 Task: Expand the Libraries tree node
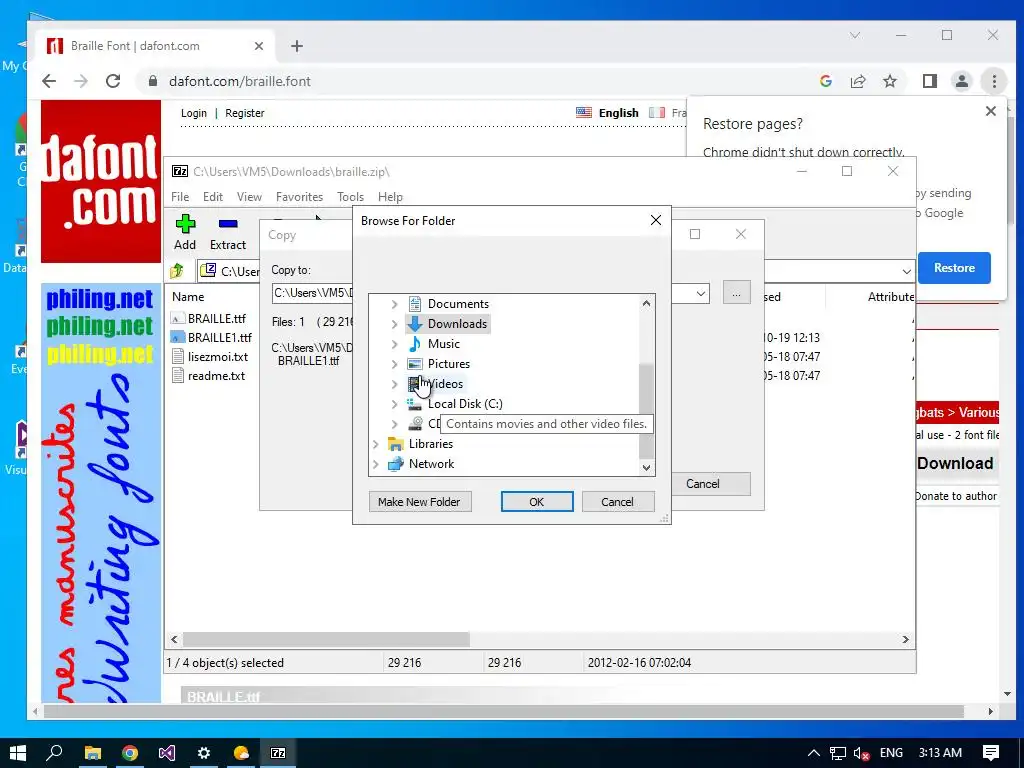376,444
